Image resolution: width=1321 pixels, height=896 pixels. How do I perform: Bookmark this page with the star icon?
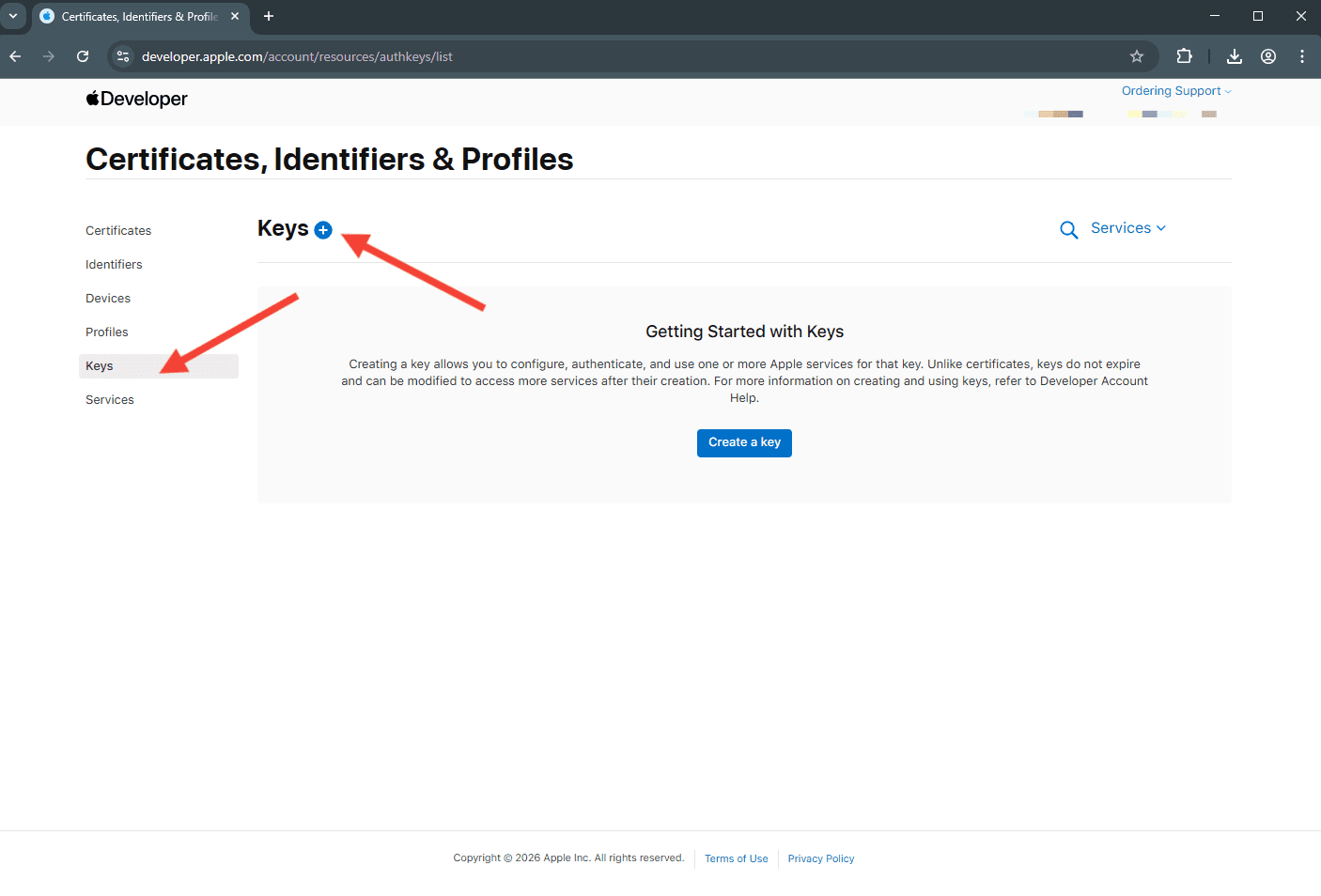click(x=1137, y=56)
